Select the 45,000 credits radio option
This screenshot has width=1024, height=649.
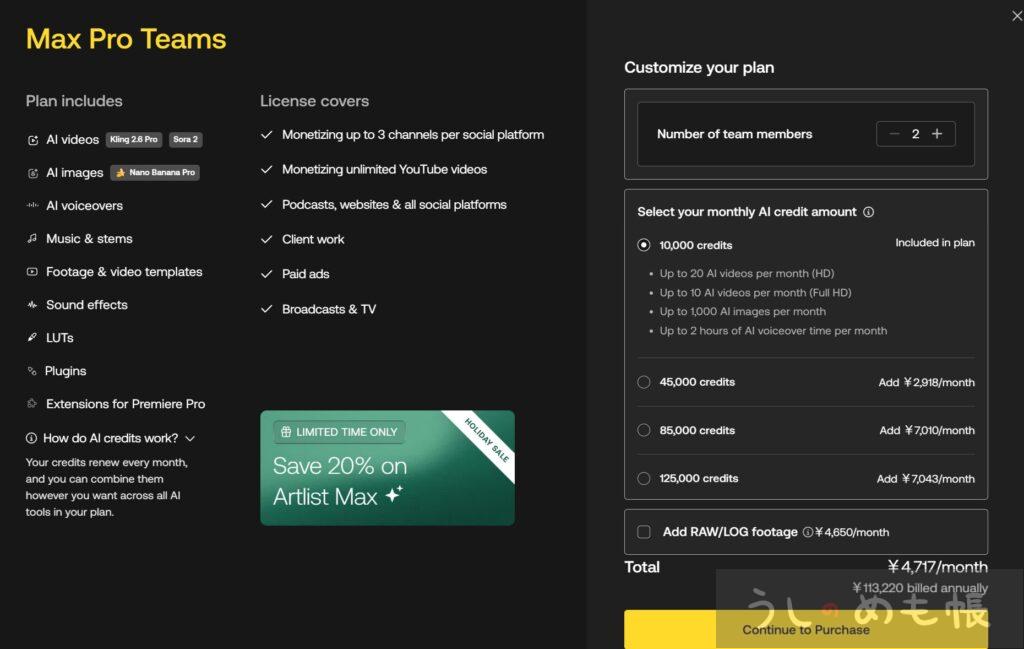(644, 382)
